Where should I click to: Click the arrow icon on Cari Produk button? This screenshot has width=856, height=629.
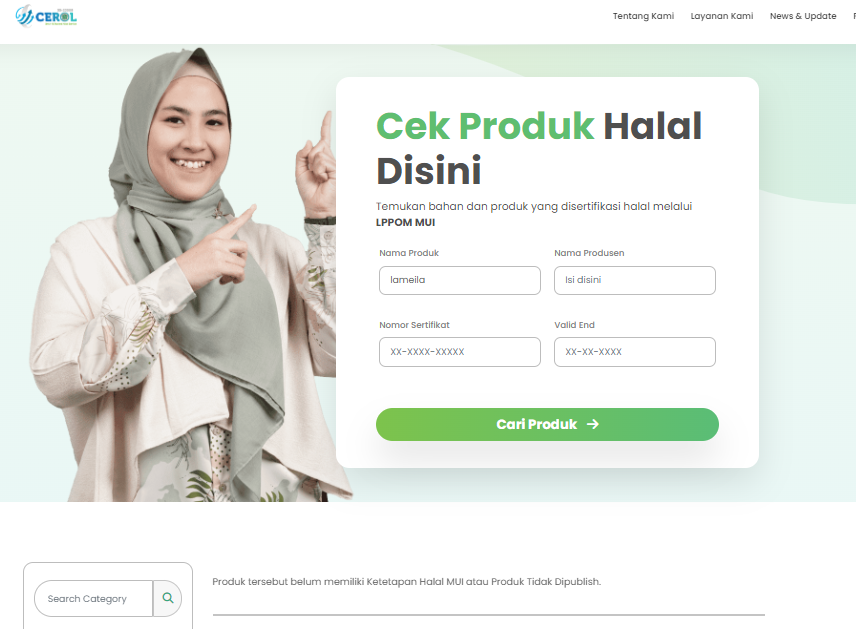pyautogui.click(x=593, y=424)
